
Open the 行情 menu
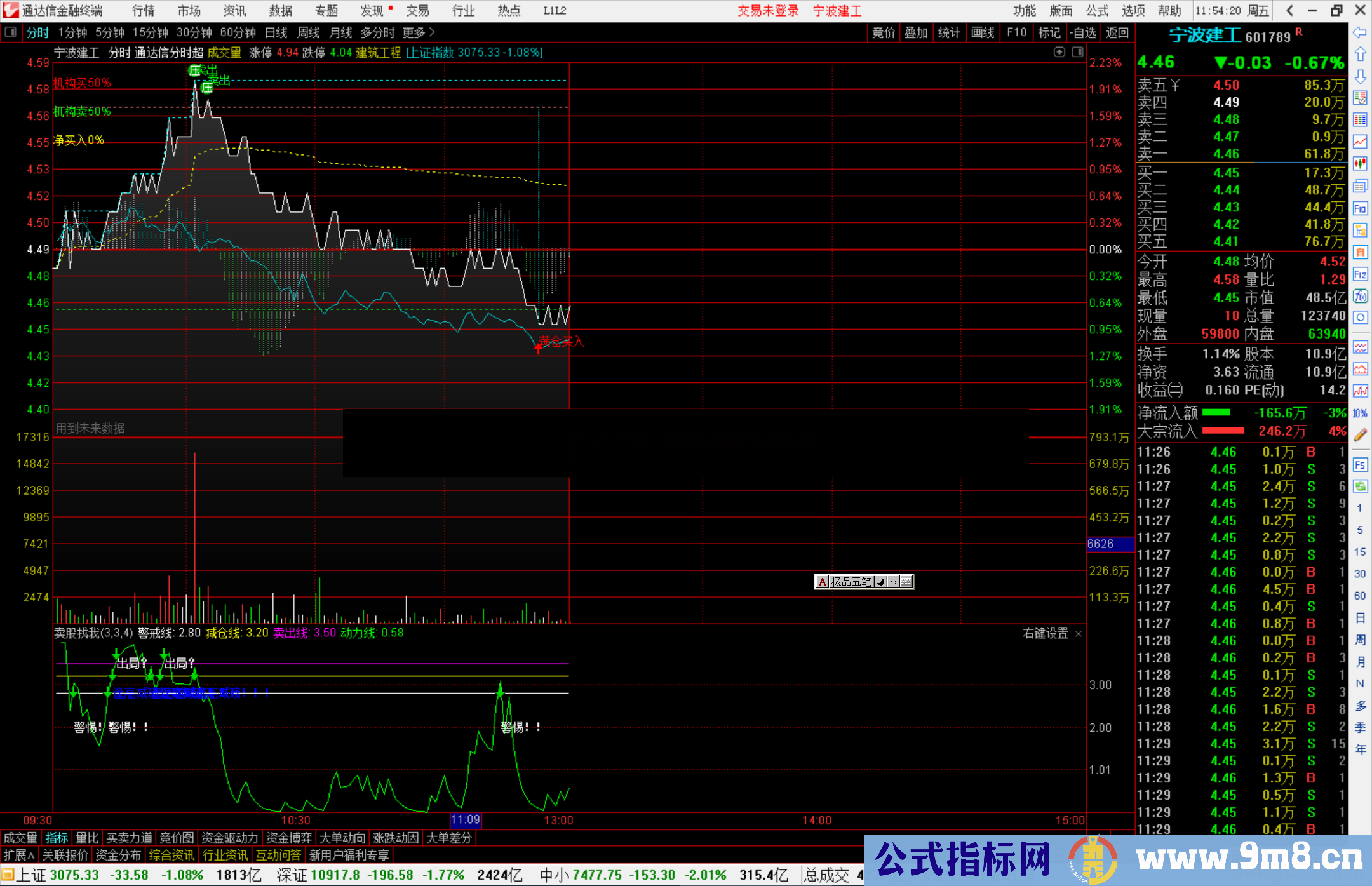point(143,11)
